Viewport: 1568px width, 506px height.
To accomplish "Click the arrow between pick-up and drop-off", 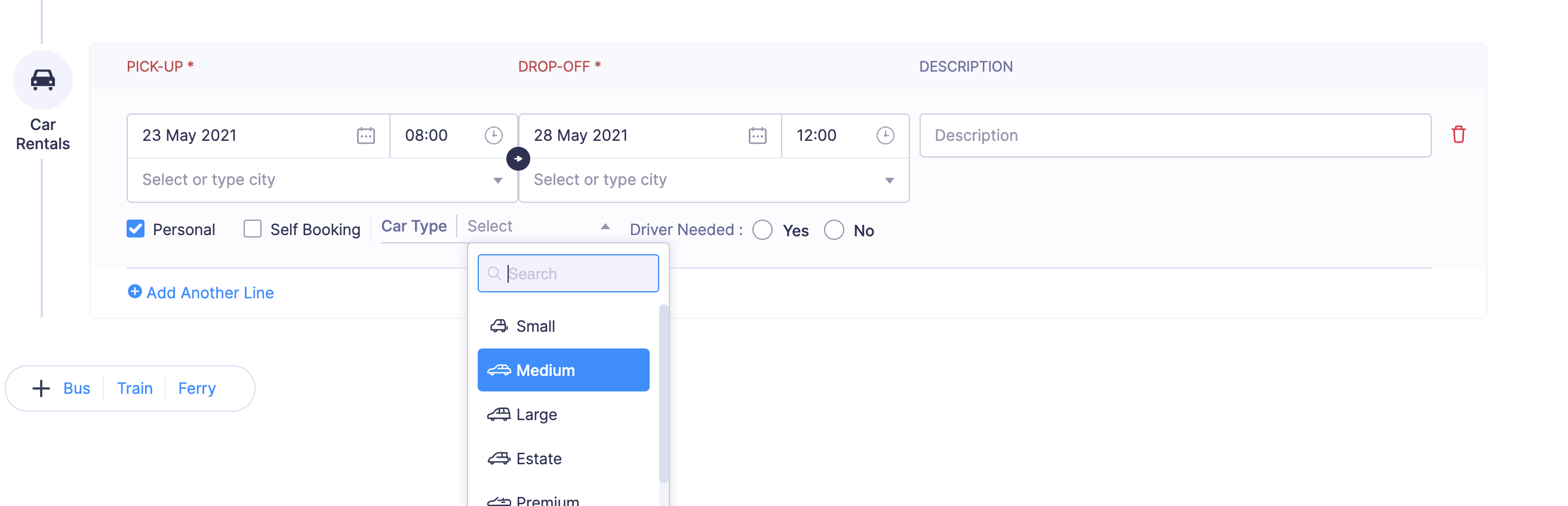I will tap(518, 159).
